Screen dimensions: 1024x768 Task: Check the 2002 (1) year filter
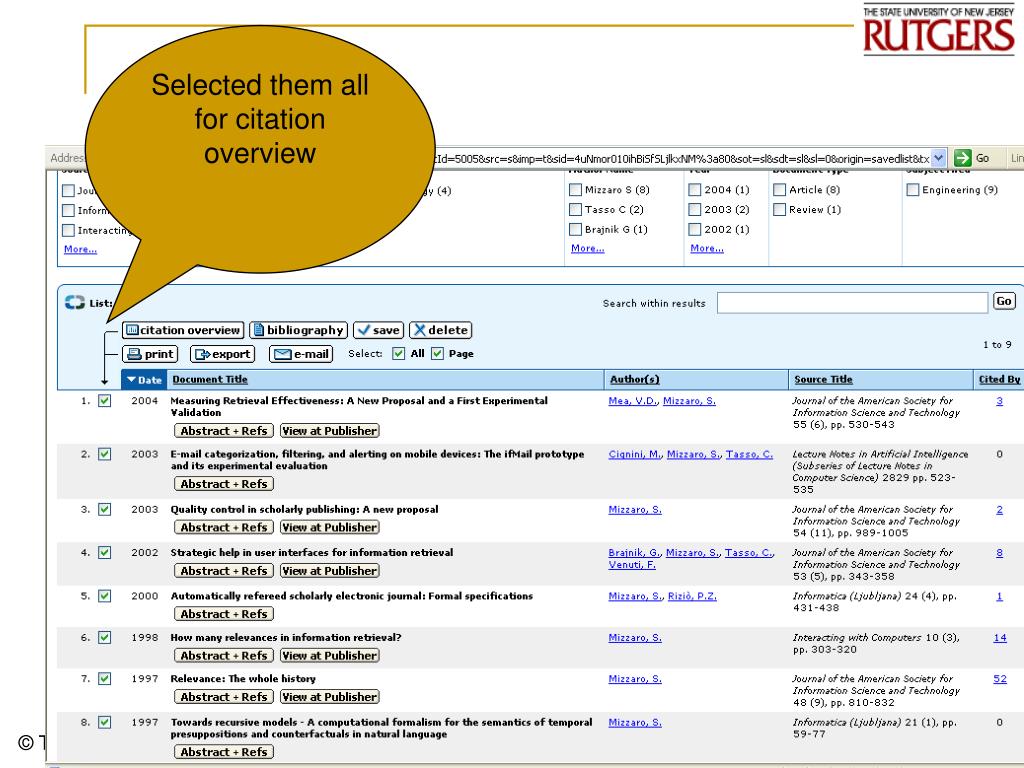pos(695,229)
